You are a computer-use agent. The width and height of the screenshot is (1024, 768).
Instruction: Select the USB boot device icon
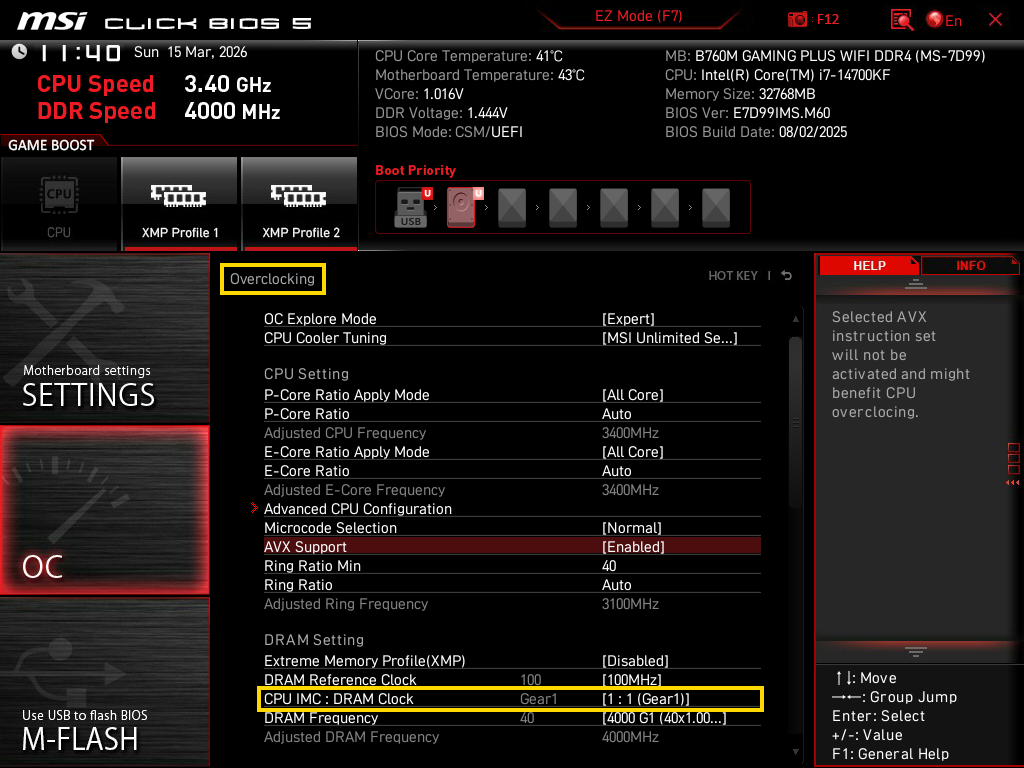pyautogui.click(x=412, y=207)
